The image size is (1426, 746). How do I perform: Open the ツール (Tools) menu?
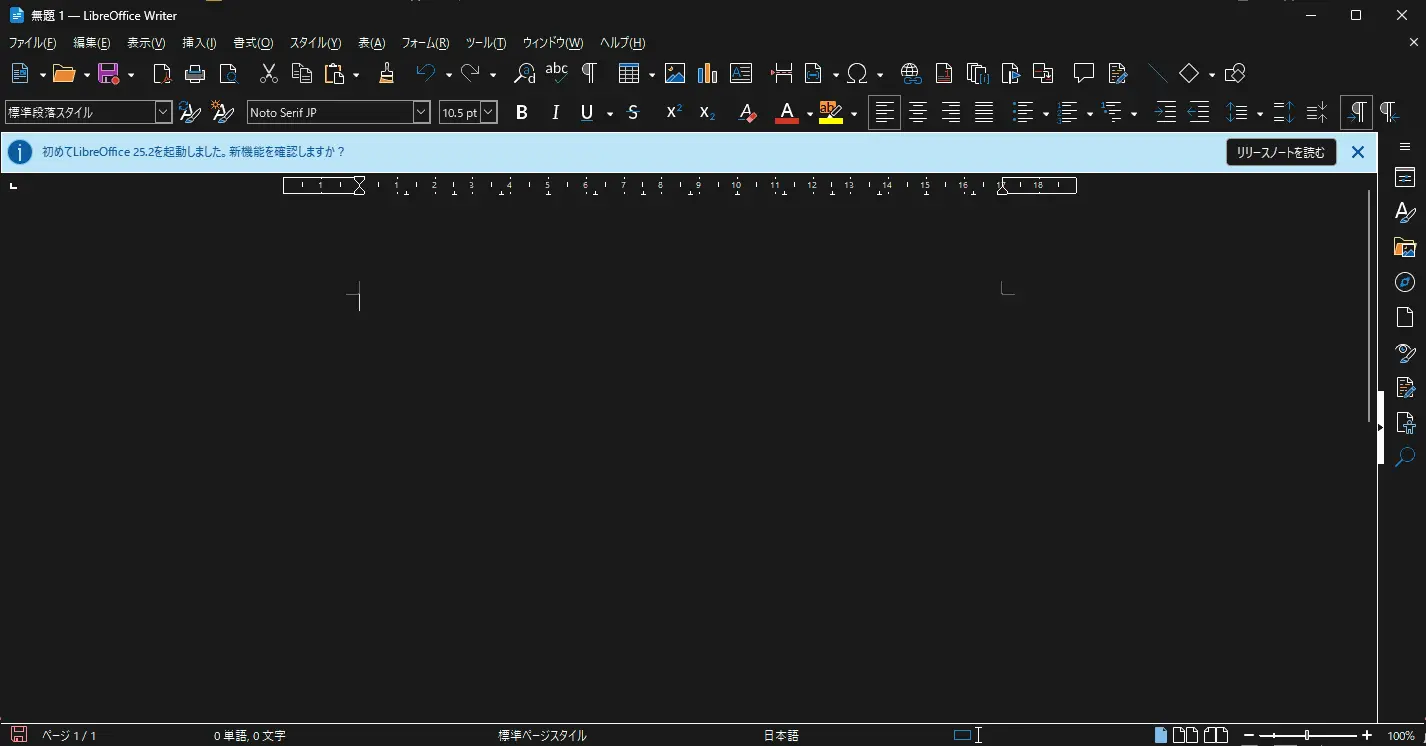pyautogui.click(x=485, y=43)
